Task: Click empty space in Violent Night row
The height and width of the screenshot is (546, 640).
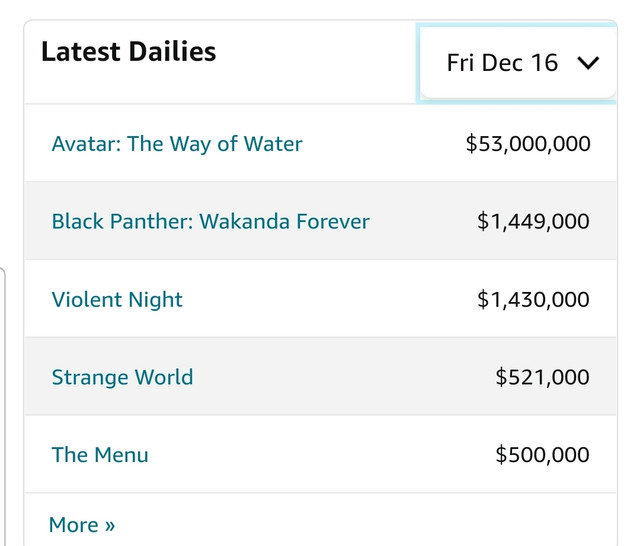Action: pyautogui.click(x=330, y=299)
